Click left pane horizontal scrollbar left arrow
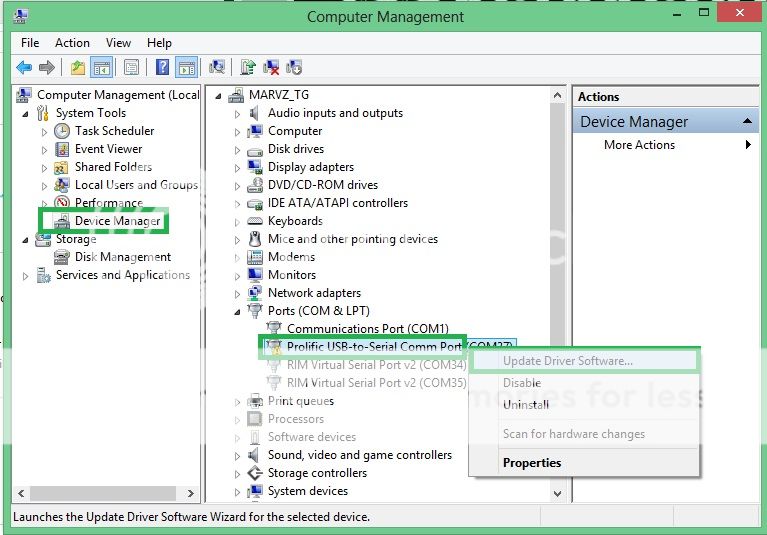767x535 pixels. [21, 493]
